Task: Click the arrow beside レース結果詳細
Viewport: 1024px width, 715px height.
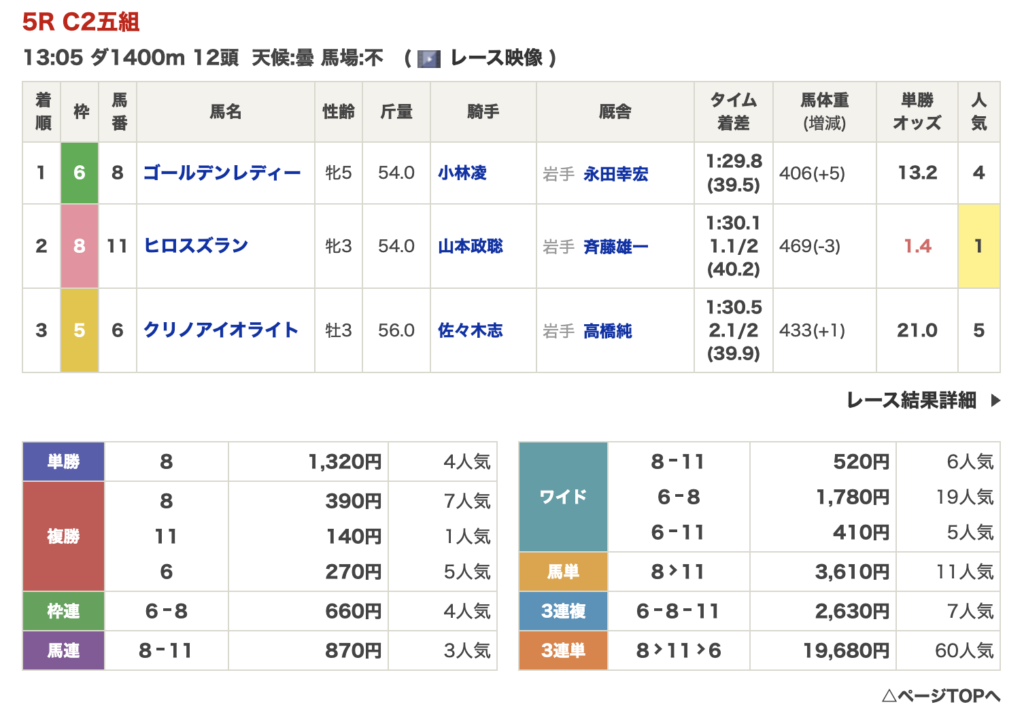Action: [x=995, y=401]
